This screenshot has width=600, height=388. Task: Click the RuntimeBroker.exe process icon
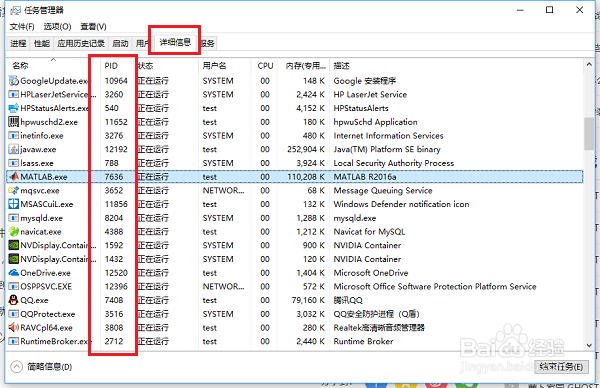pos(13,341)
